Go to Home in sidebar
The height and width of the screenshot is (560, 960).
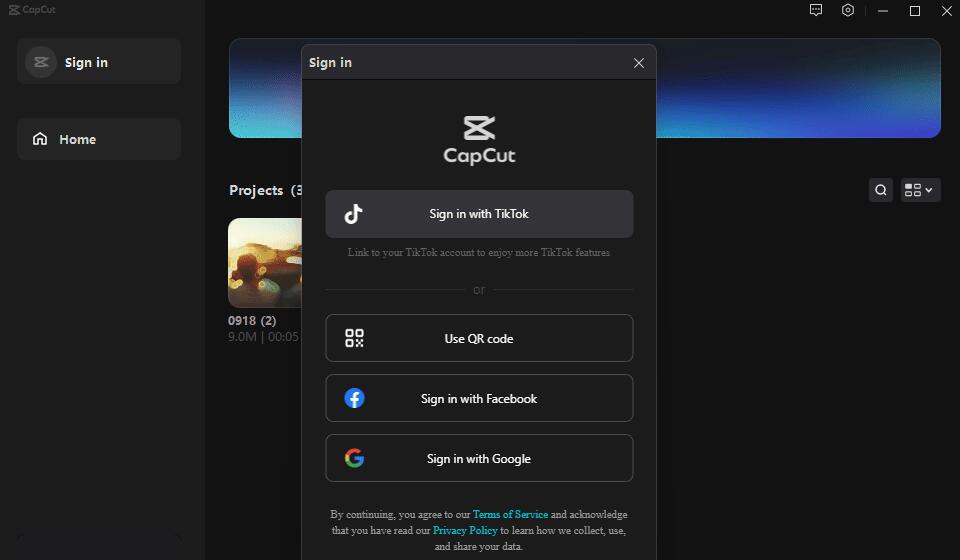tap(99, 139)
